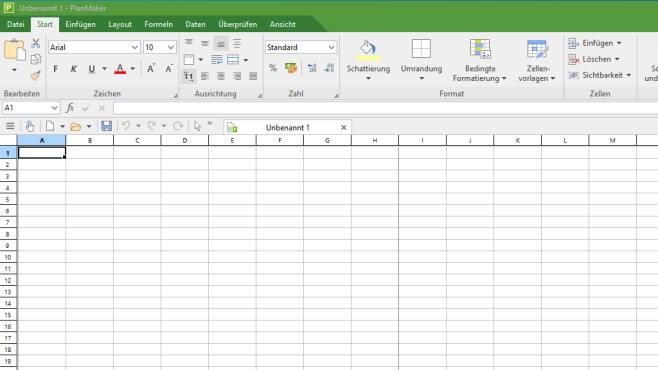This screenshot has width=658, height=370.
Task: Open the Standard number format dropdown
Action: click(332, 47)
